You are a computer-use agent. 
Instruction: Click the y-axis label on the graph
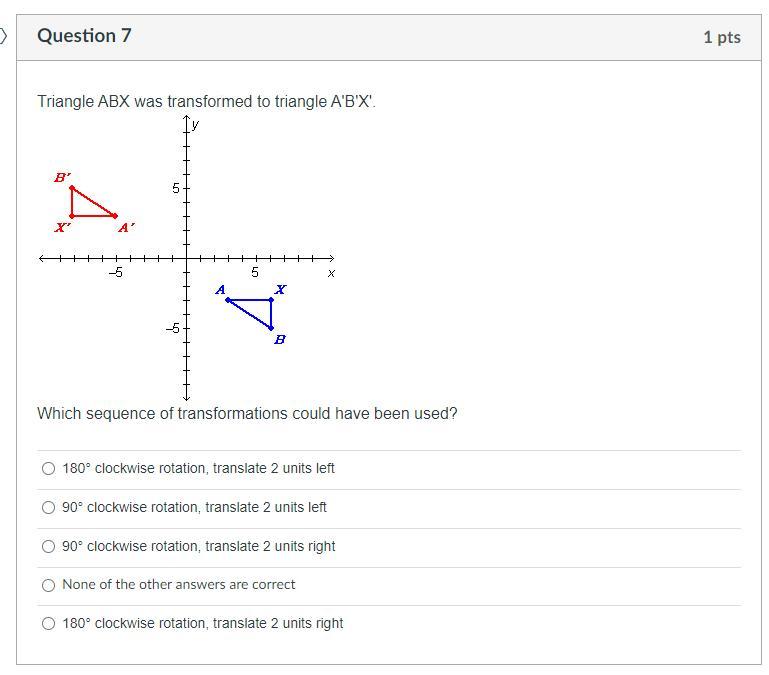click(196, 124)
